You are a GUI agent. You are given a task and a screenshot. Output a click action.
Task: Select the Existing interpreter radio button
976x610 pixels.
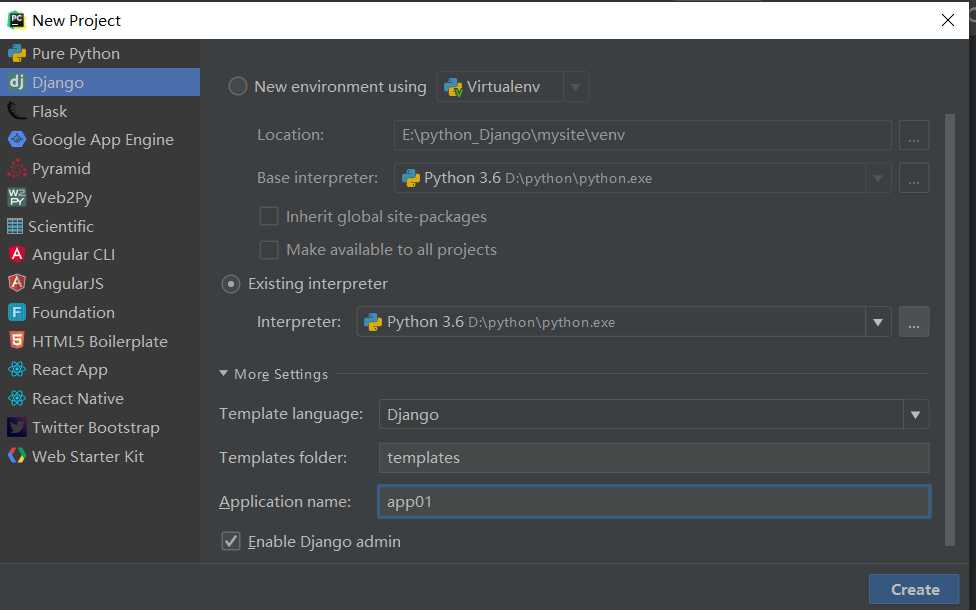click(x=231, y=284)
